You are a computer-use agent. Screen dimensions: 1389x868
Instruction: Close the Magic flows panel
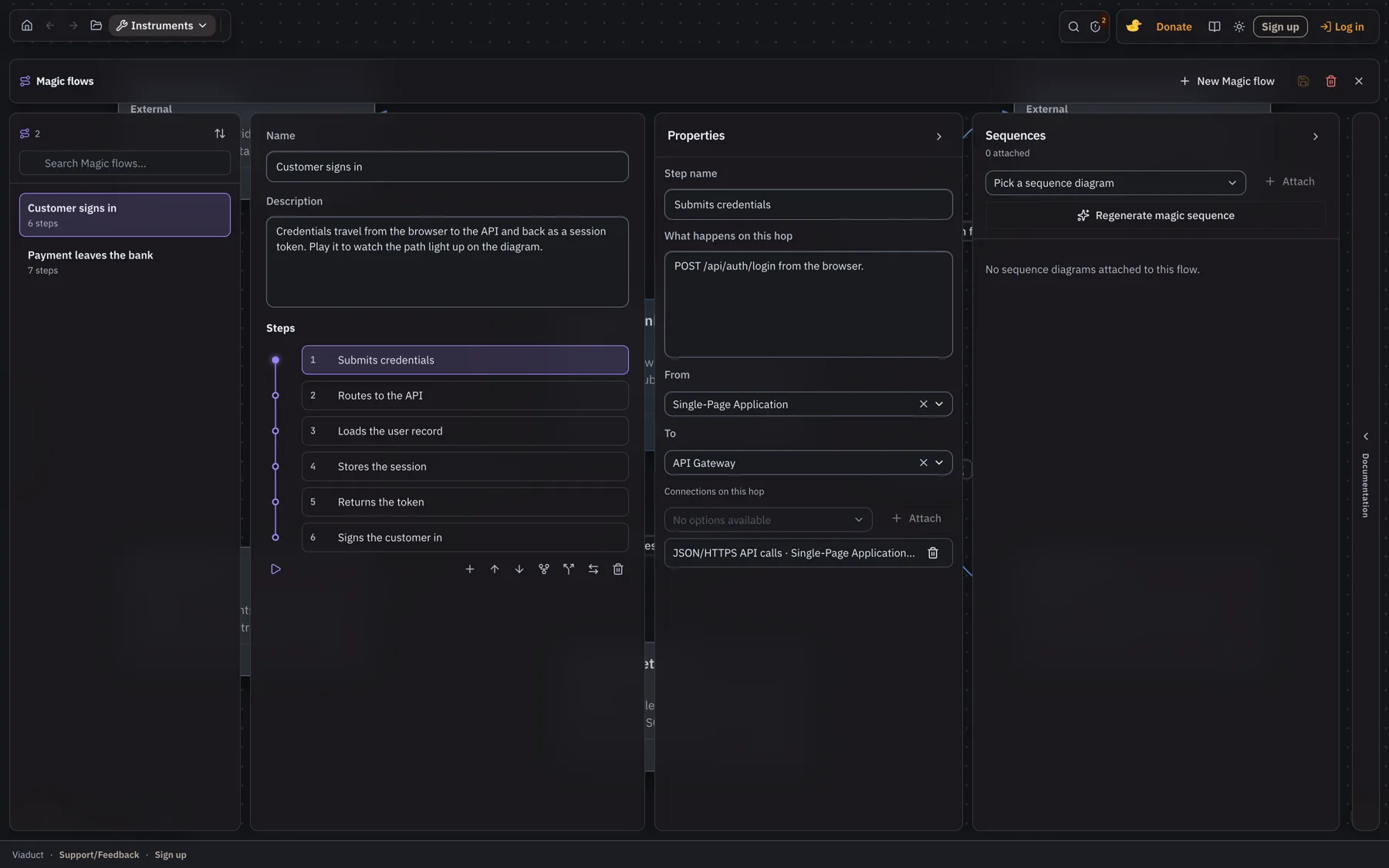click(x=1359, y=81)
